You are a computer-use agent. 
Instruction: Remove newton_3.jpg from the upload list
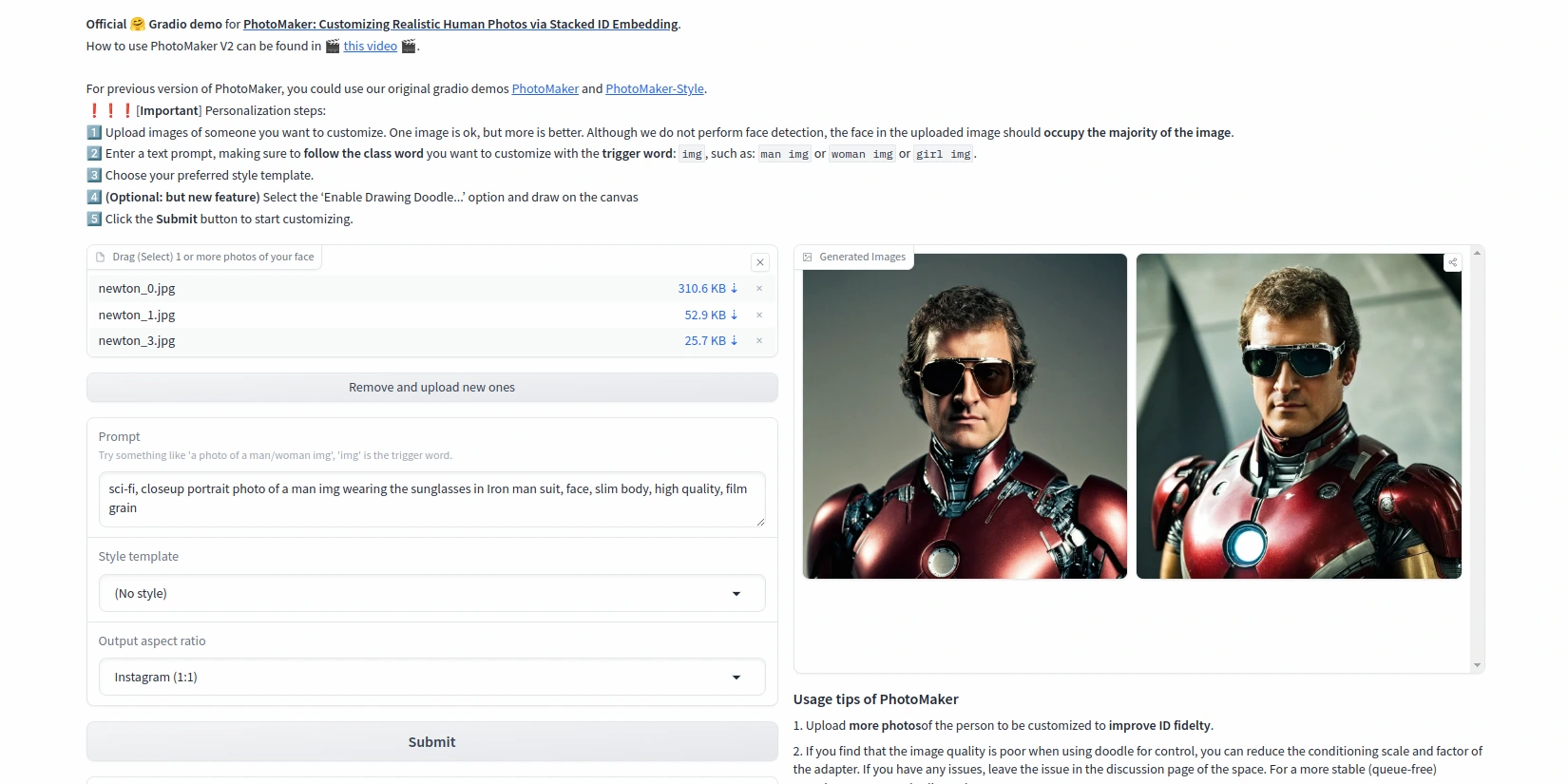tap(758, 341)
